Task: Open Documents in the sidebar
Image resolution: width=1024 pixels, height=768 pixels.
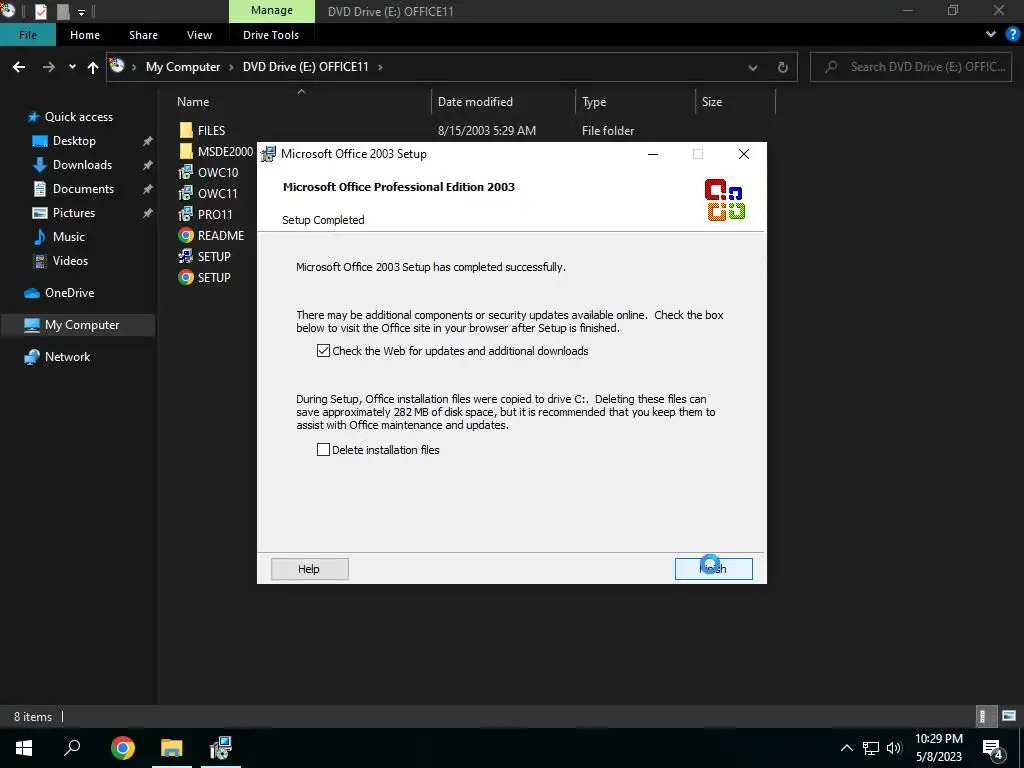Action: pos(83,189)
